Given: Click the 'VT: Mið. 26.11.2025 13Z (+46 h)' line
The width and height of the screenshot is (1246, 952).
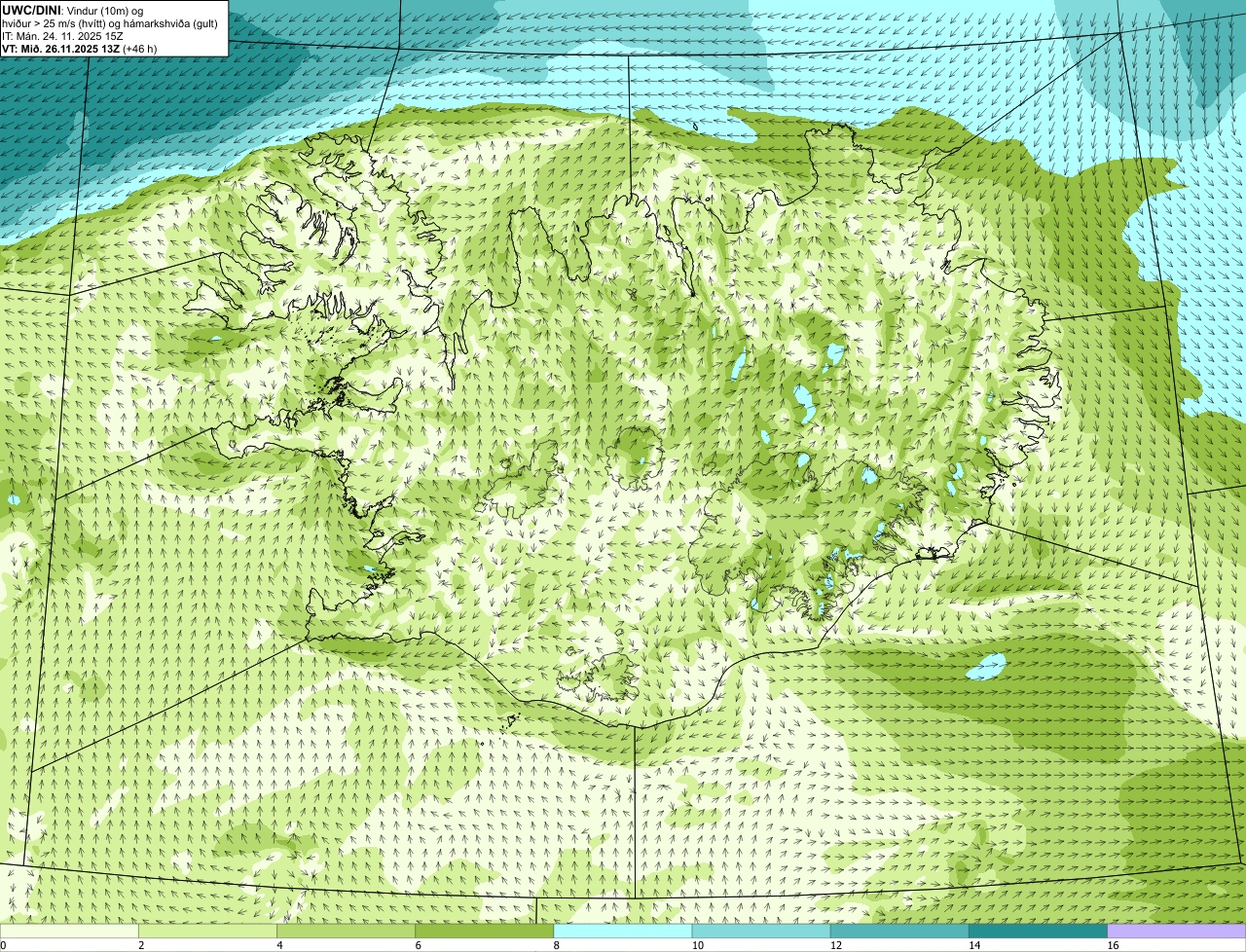Looking at the screenshot, I should tap(80, 48).
